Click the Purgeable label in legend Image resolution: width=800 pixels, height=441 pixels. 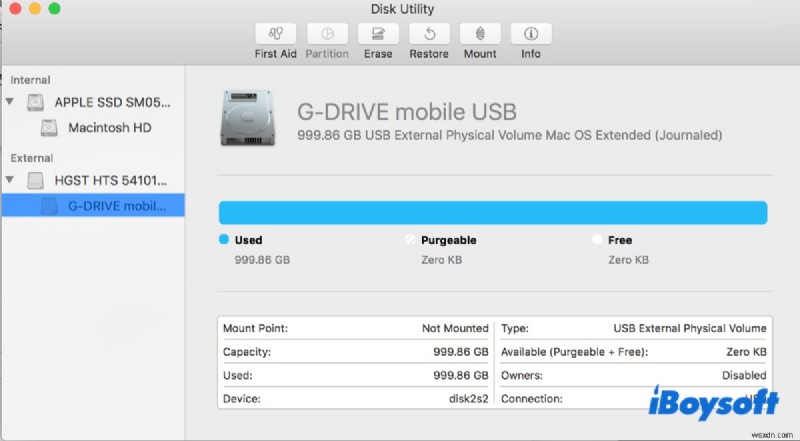[448, 240]
